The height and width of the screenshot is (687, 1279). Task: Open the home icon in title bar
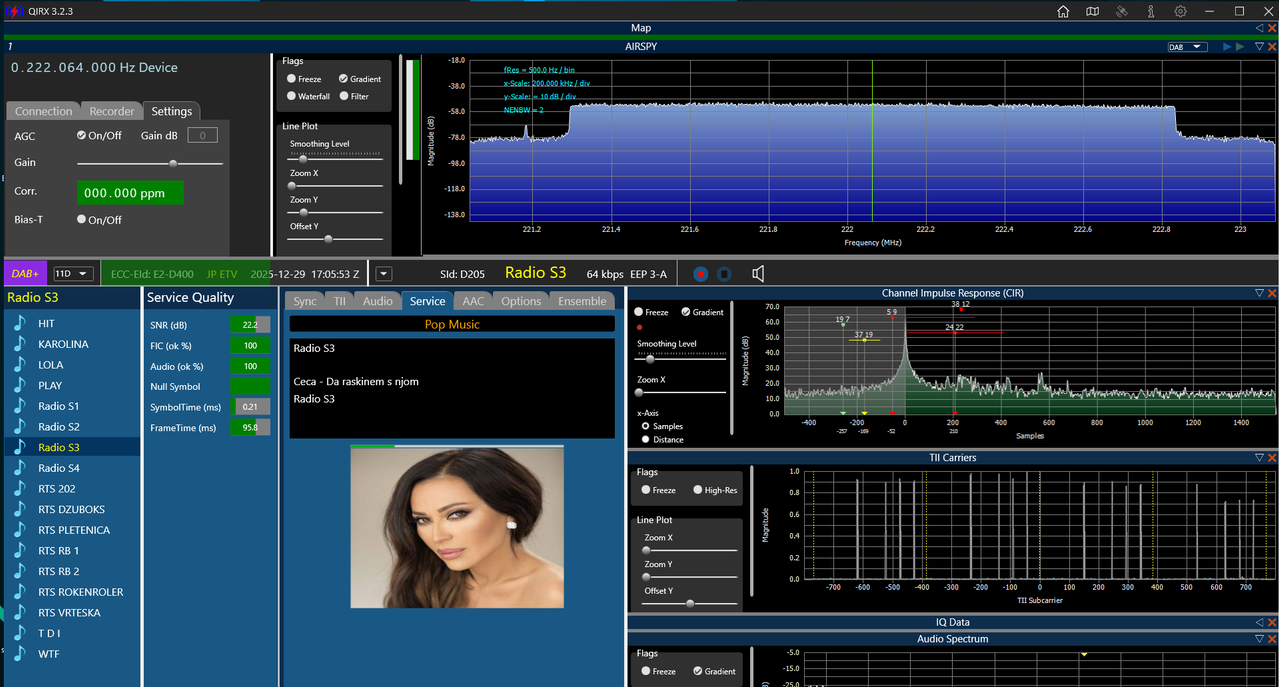[1063, 11]
